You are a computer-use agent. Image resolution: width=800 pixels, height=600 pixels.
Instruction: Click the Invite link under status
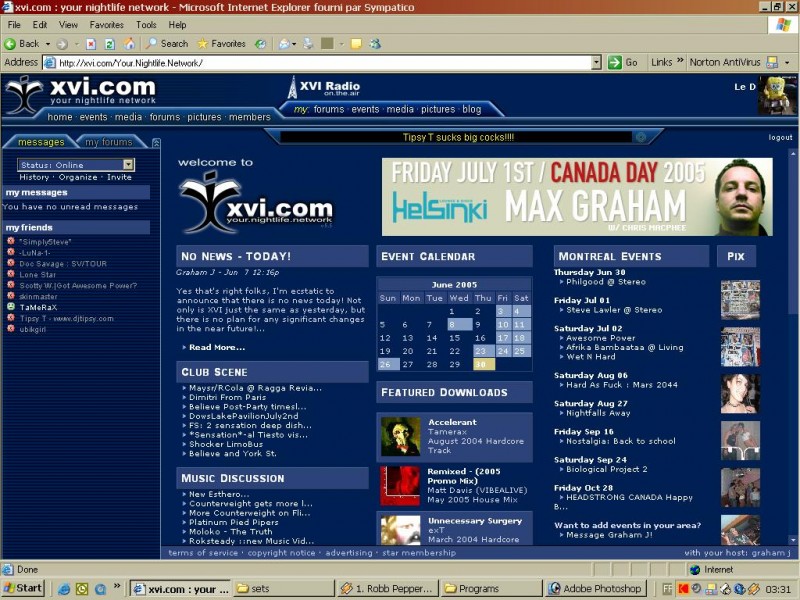(x=119, y=177)
